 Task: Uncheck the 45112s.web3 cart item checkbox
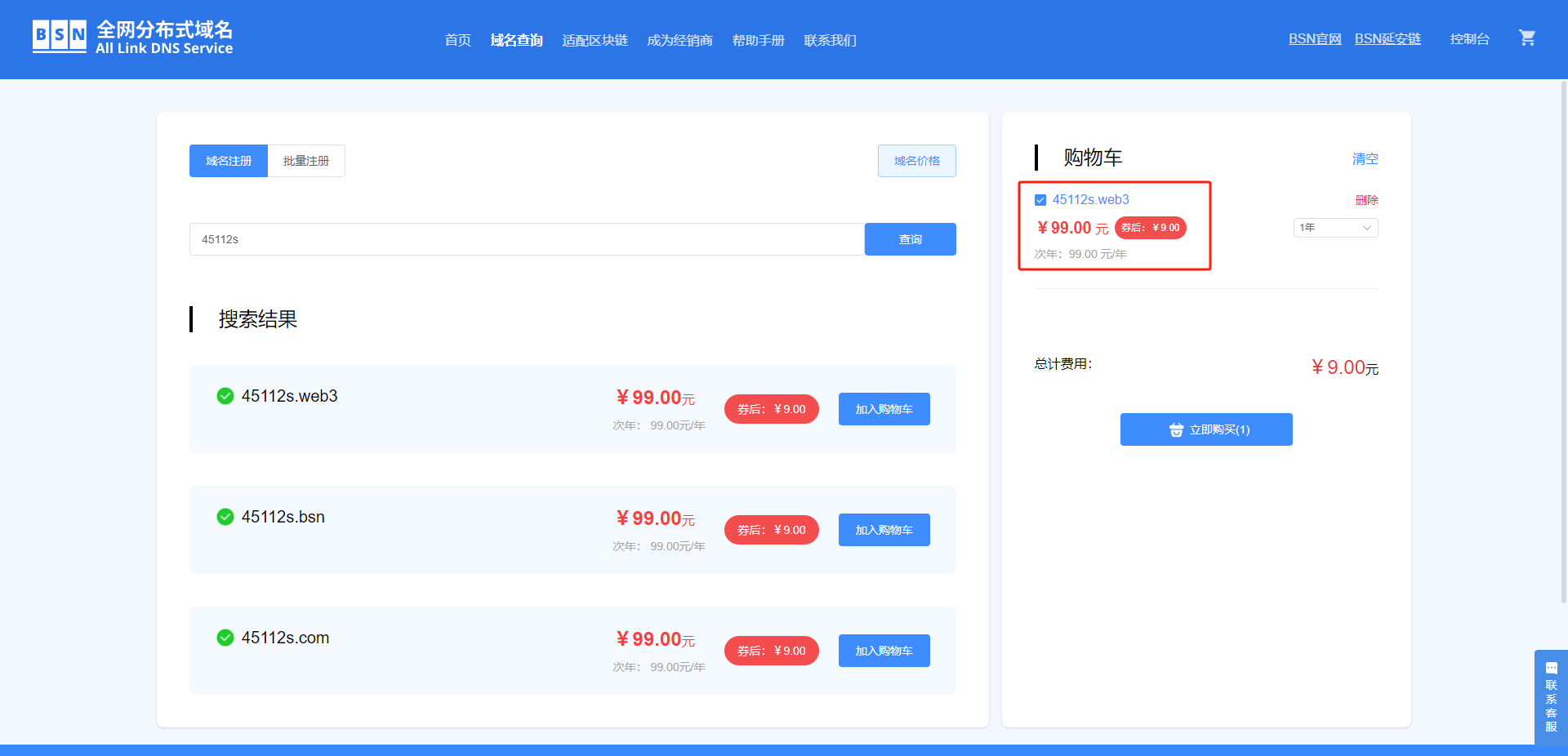click(x=1040, y=200)
